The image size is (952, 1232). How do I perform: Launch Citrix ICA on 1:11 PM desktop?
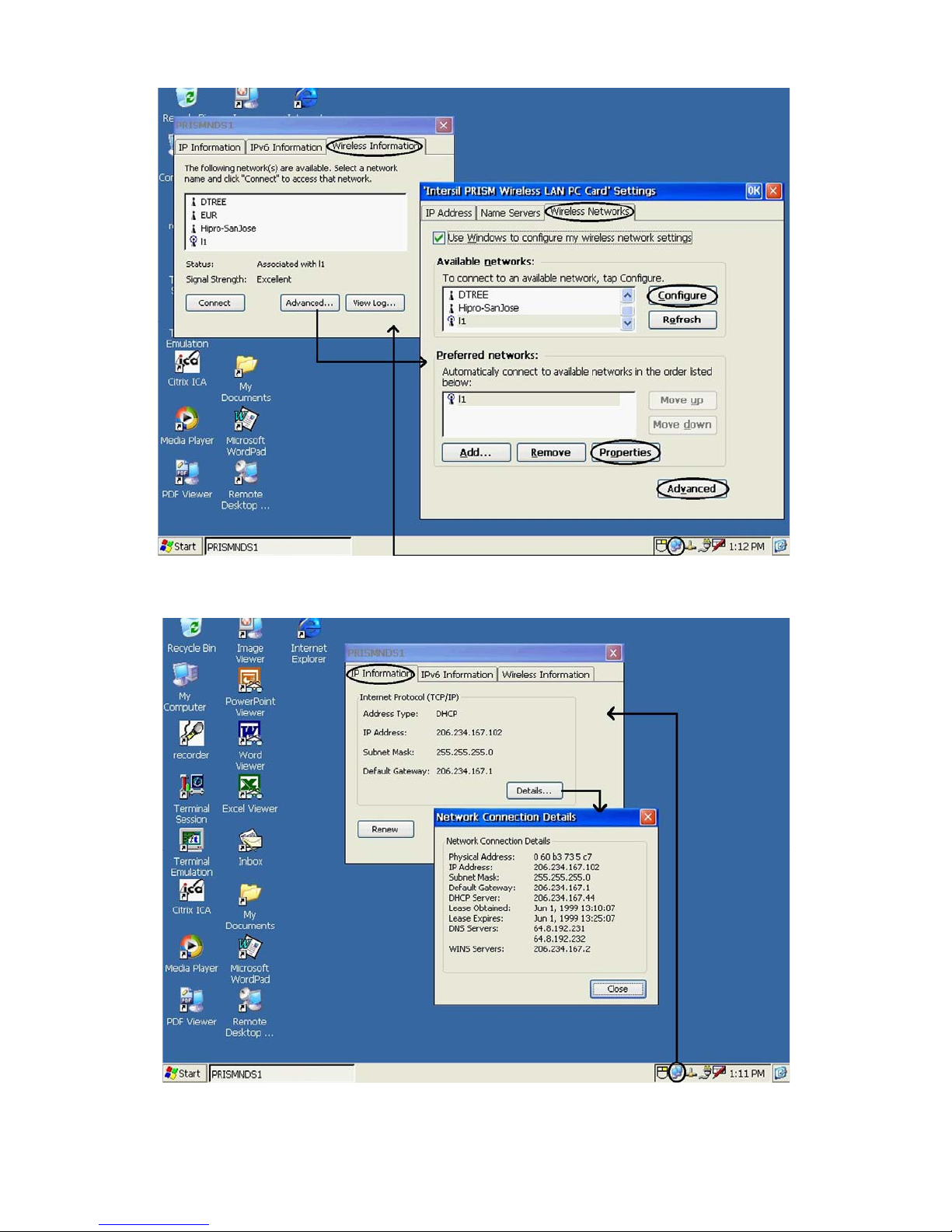click(191, 897)
